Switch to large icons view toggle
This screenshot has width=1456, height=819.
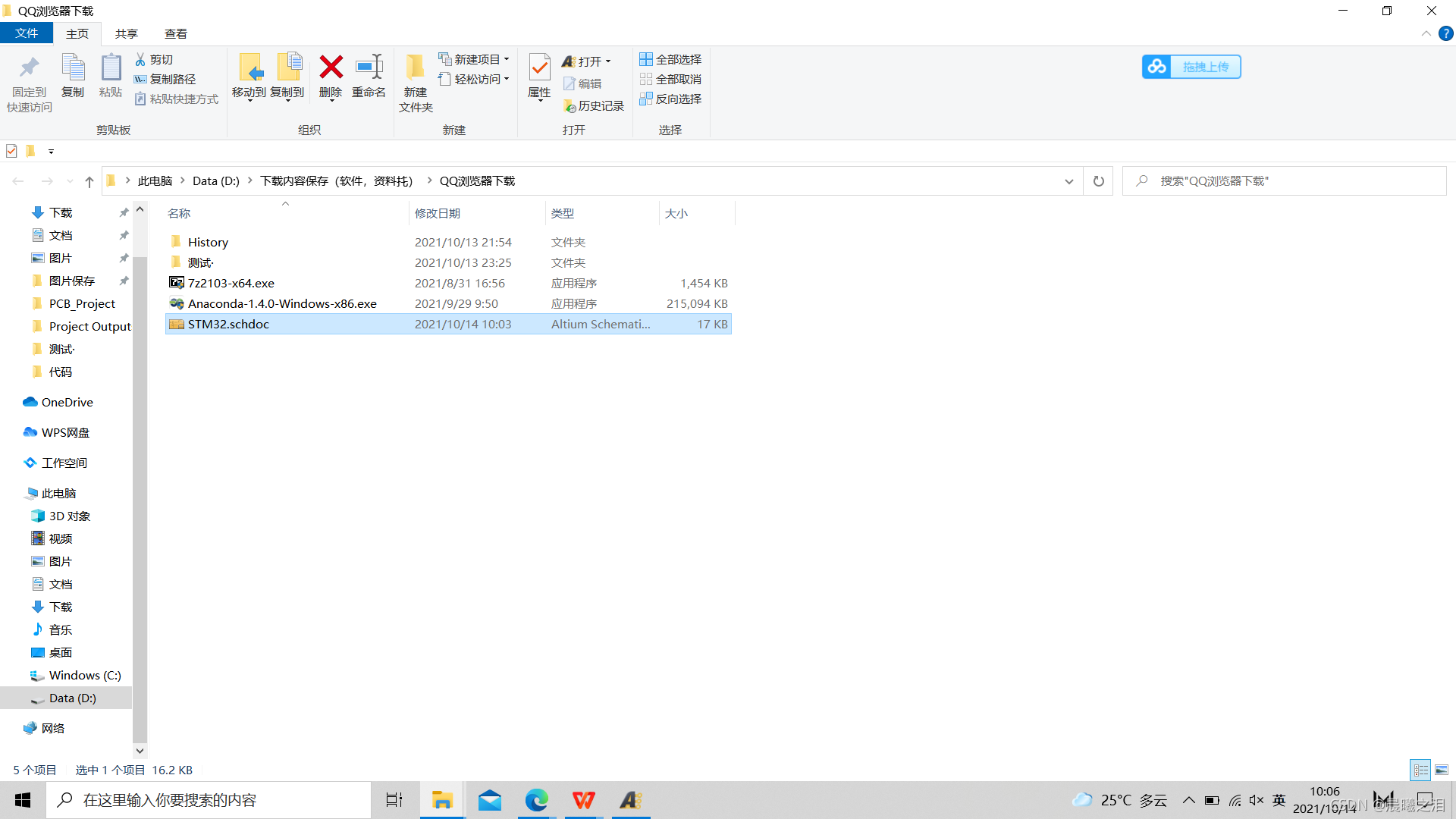click(x=1442, y=770)
